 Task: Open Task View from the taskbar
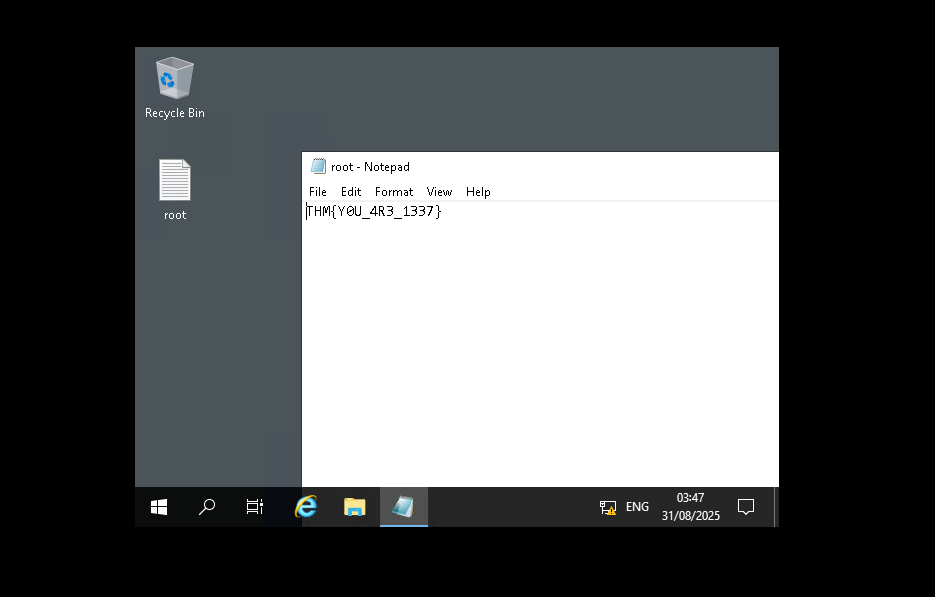(x=255, y=507)
